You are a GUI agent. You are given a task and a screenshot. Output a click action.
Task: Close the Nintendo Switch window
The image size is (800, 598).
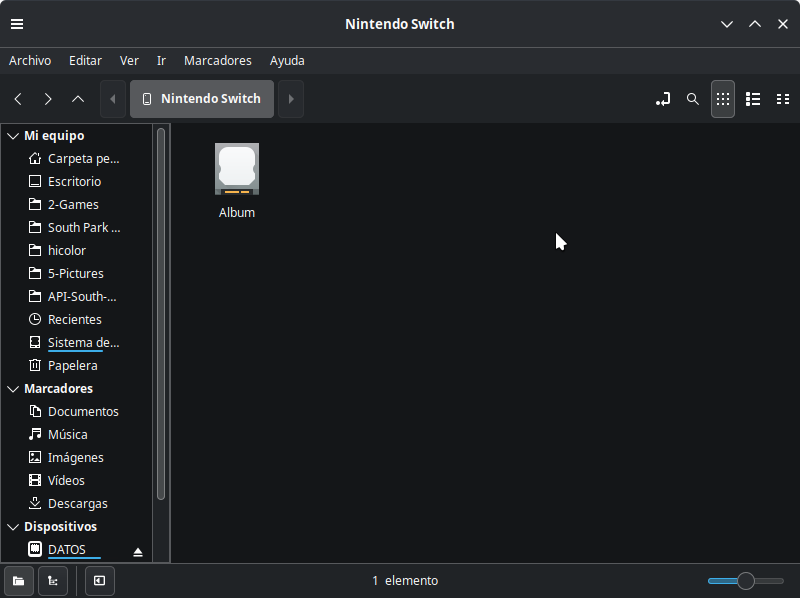click(x=783, y=24)
